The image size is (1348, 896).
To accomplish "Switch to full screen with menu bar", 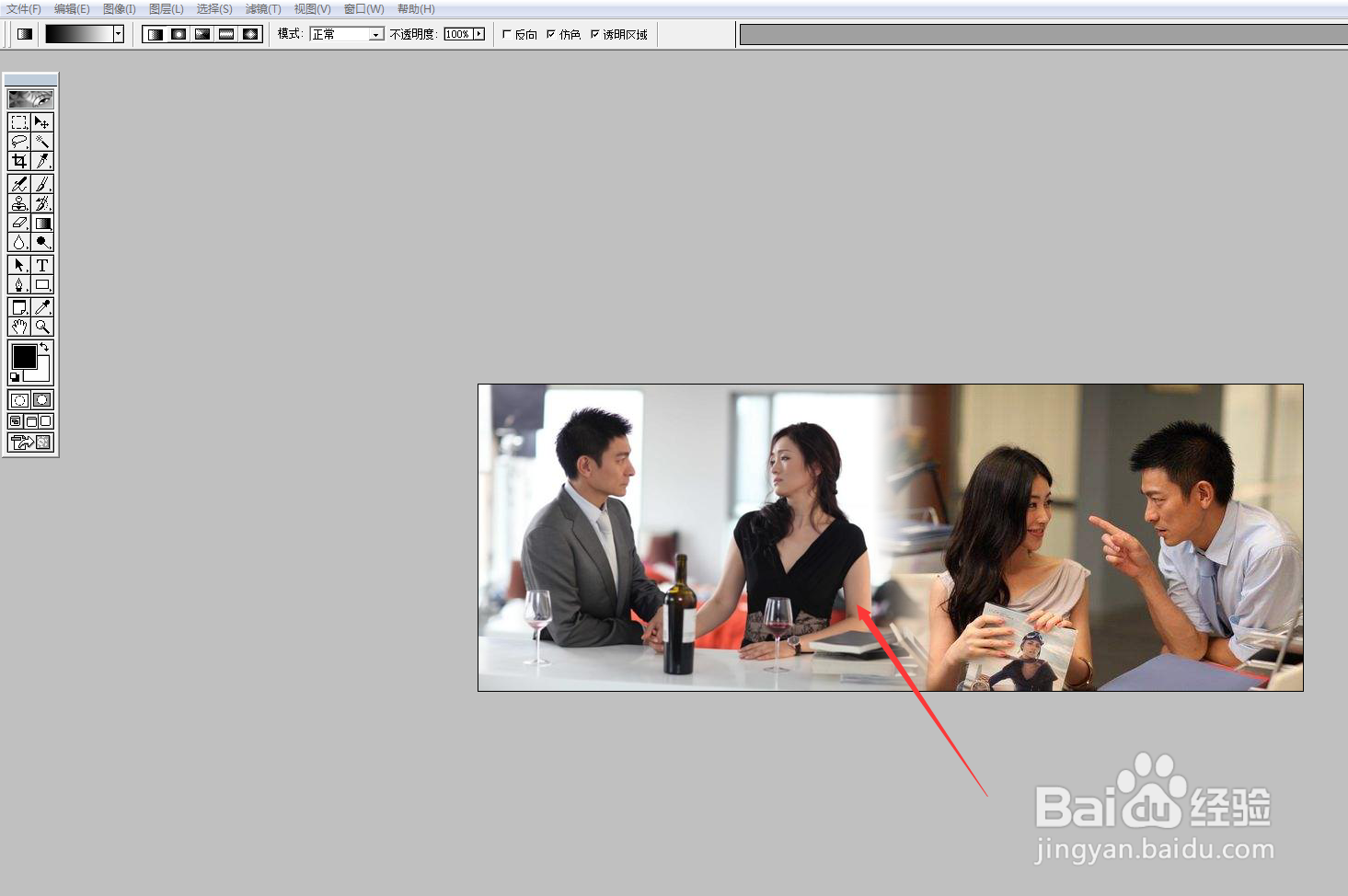I will 30,421.
